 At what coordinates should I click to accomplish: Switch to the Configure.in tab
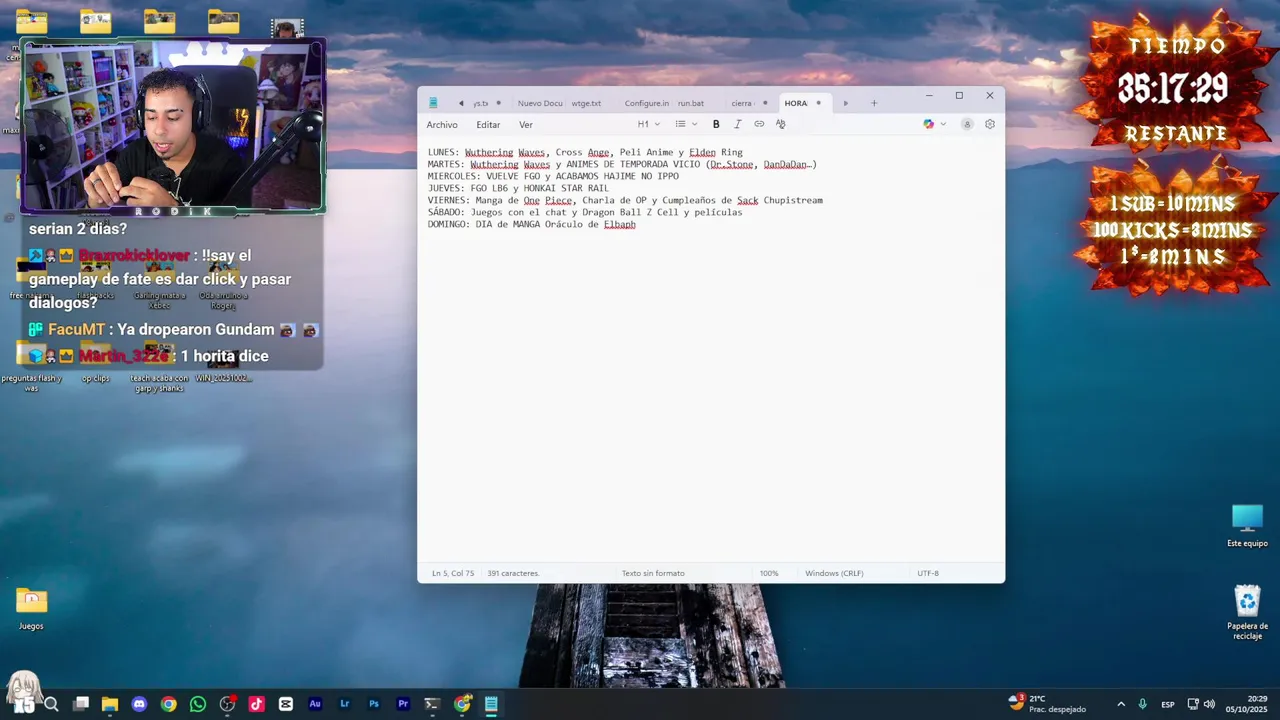click(647, 103)
